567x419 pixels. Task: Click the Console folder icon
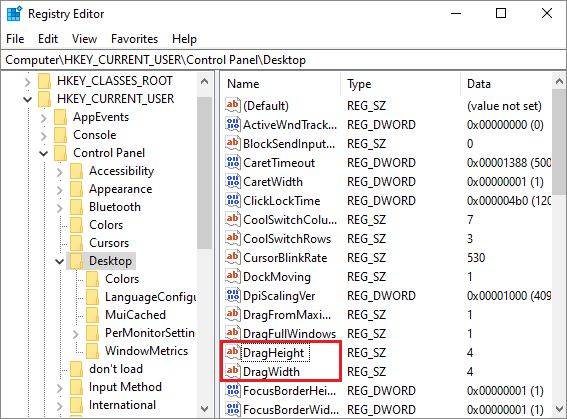60,135
